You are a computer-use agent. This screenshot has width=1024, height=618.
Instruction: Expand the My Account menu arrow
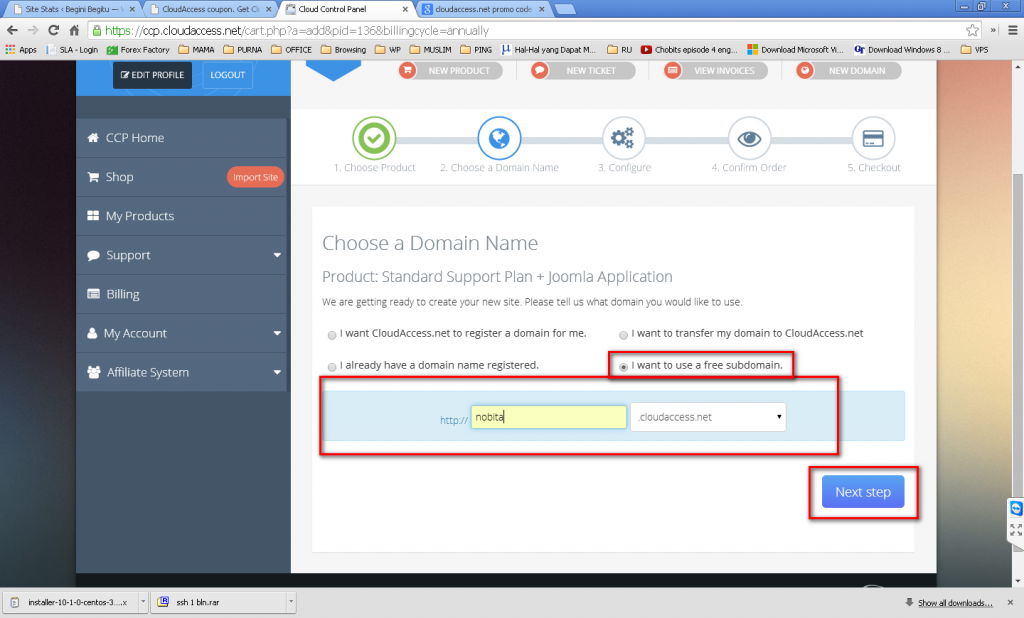pos(277,333)
